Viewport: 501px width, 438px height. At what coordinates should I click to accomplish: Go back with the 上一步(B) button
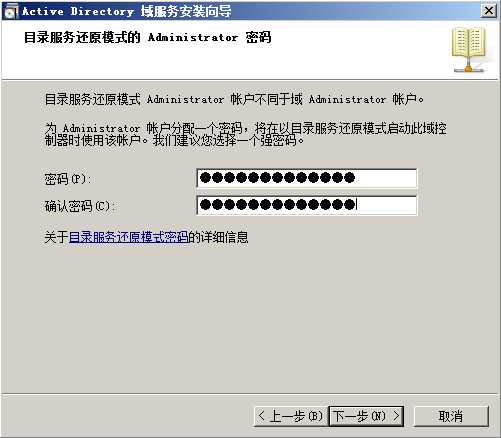click(291, 416)
